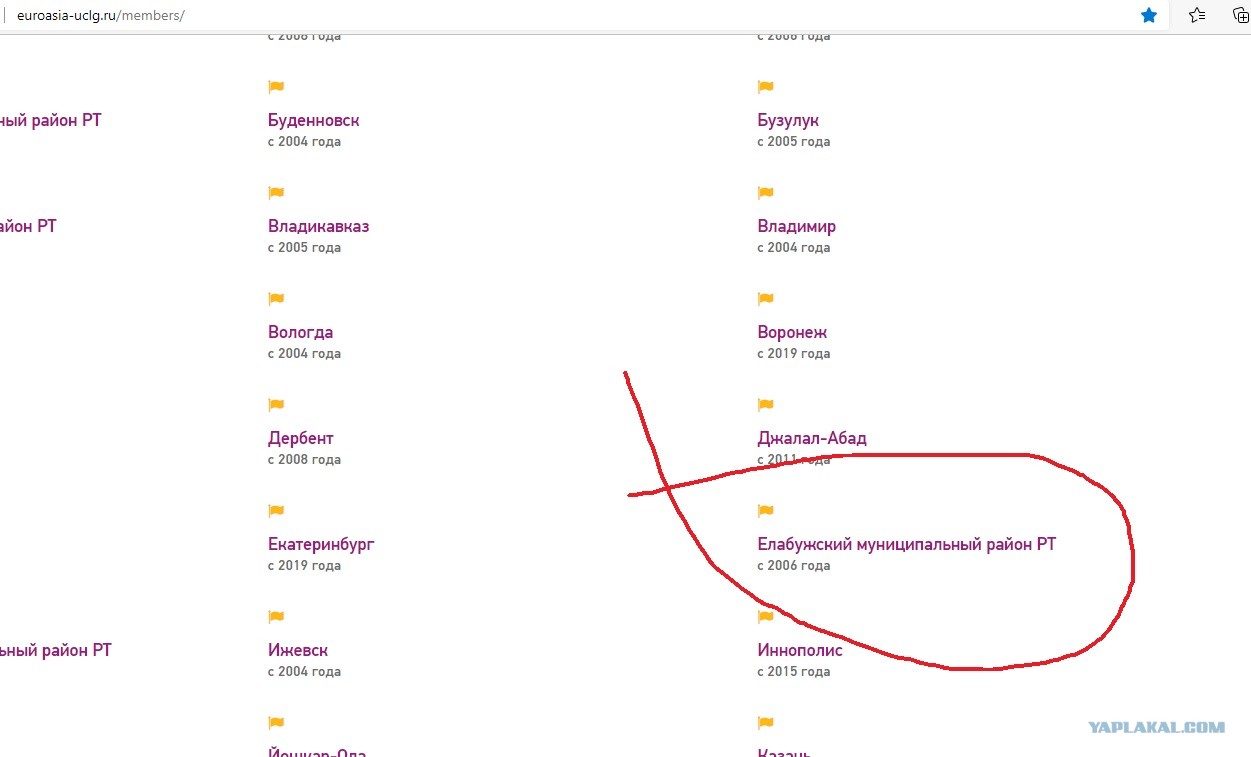Click the flag icon above Екатеринбург
This screenshot has height=757, width=1251.
click(277, 511)
